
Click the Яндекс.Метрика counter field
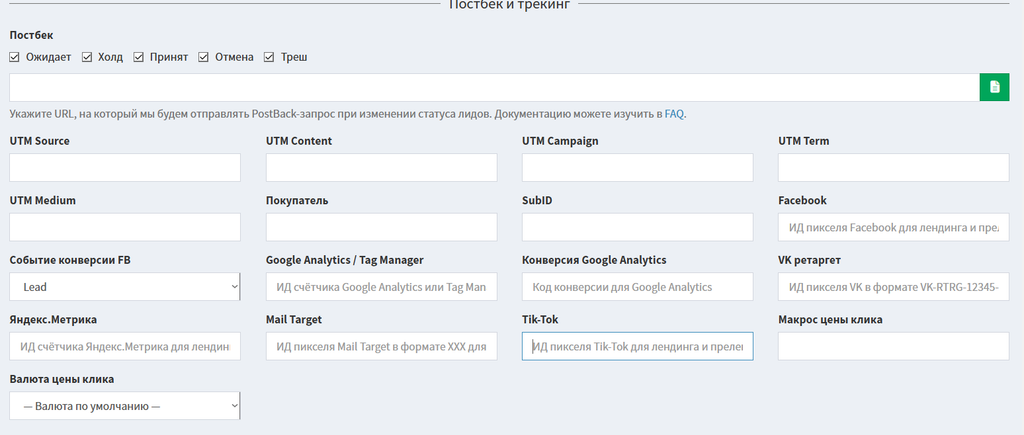pyautogui.click(x=125, y=346)
